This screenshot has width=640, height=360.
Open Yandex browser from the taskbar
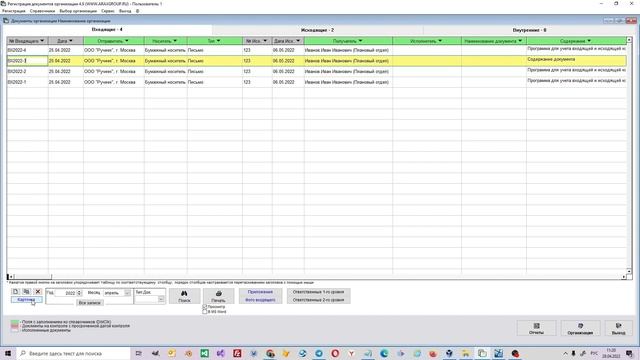click(351, 353)
